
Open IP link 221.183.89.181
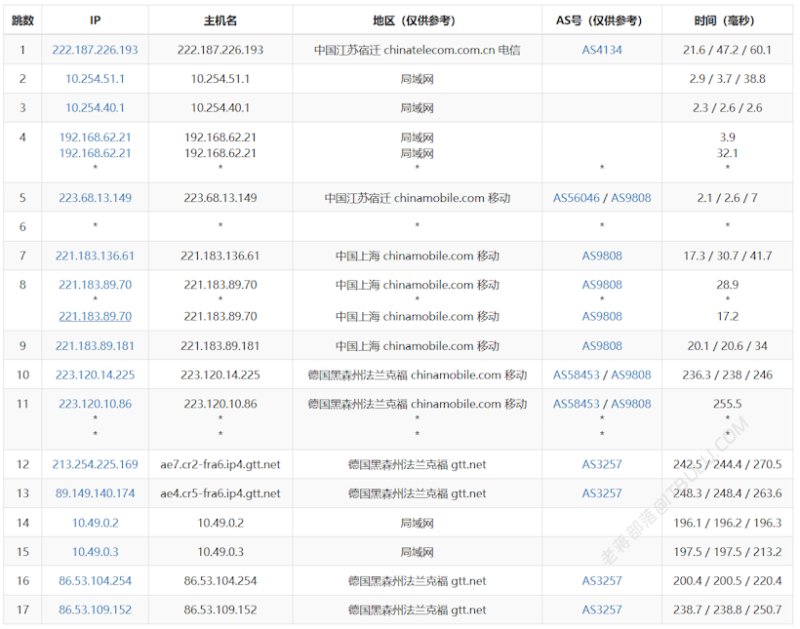pos(95,346)
